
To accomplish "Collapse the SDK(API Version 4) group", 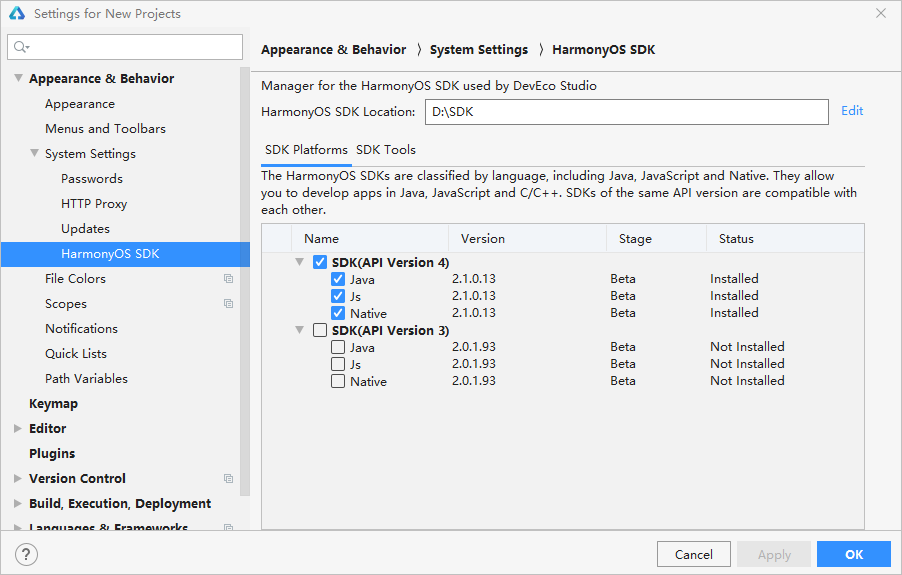I will pos(300,262).
